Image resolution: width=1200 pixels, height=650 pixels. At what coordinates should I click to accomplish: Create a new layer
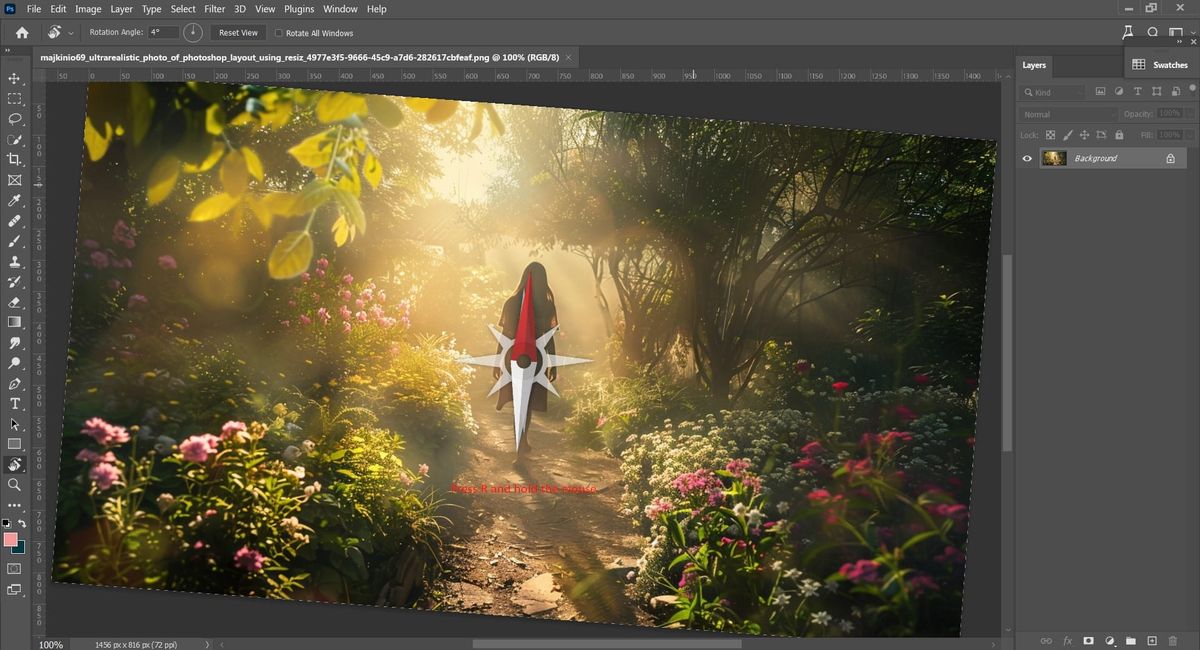point(1151,640)
